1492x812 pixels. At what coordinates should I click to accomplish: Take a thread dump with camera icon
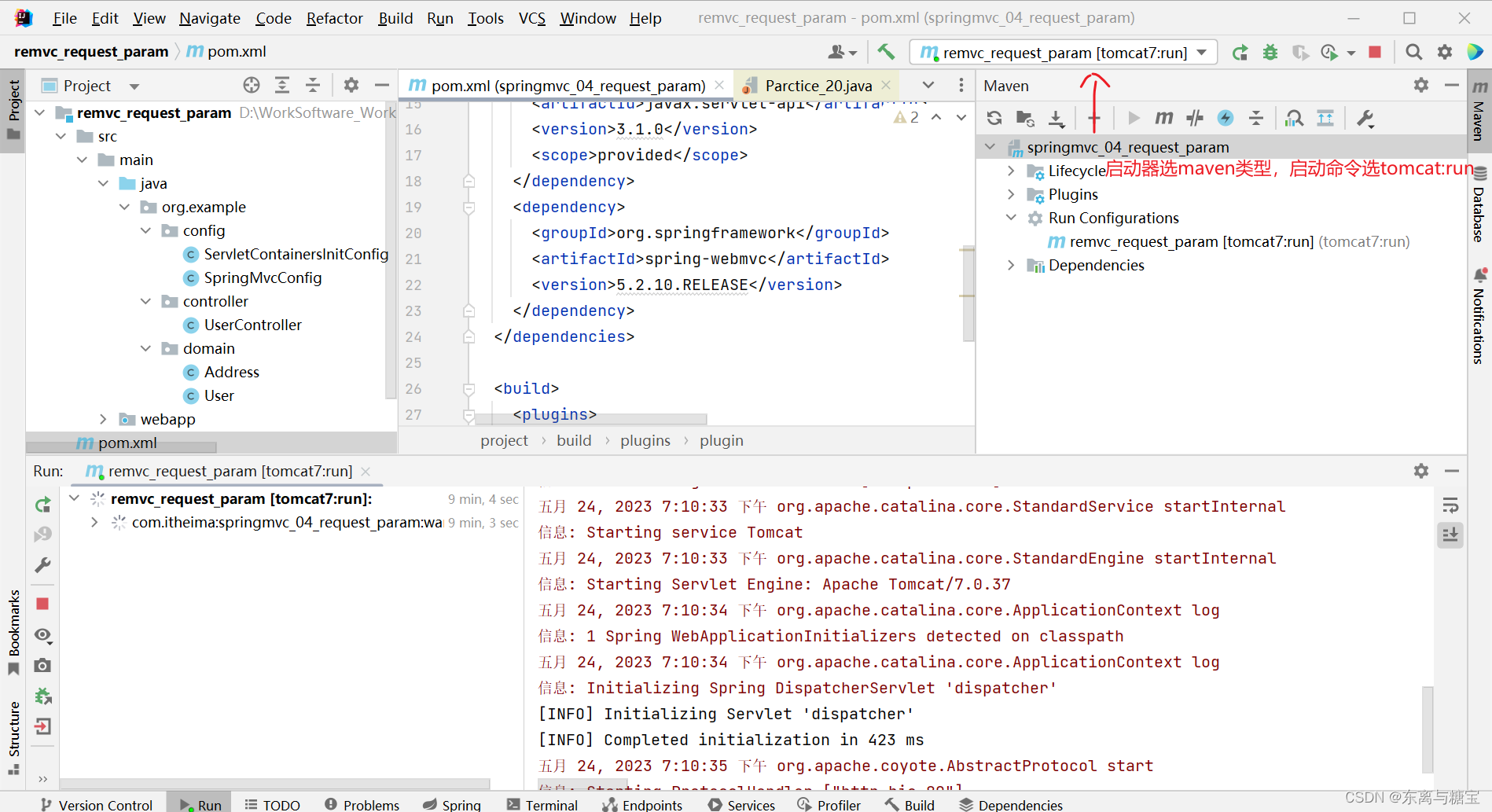(x=43, y=665)
